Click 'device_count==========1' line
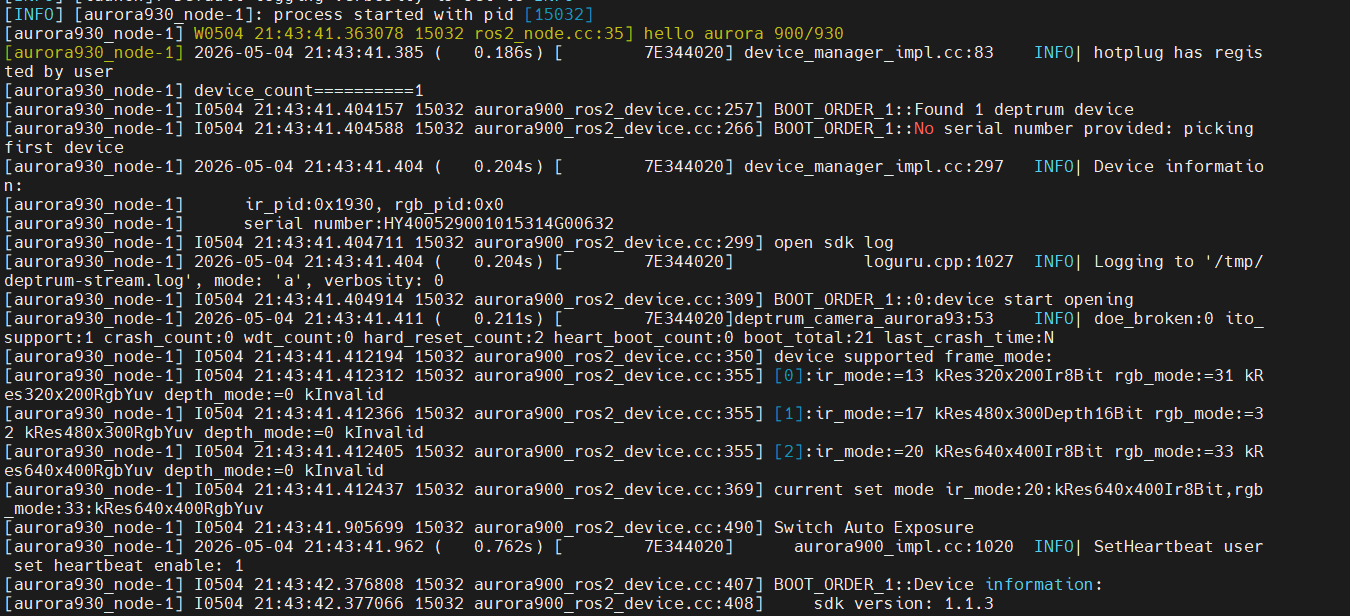 [x=308, y=90]
